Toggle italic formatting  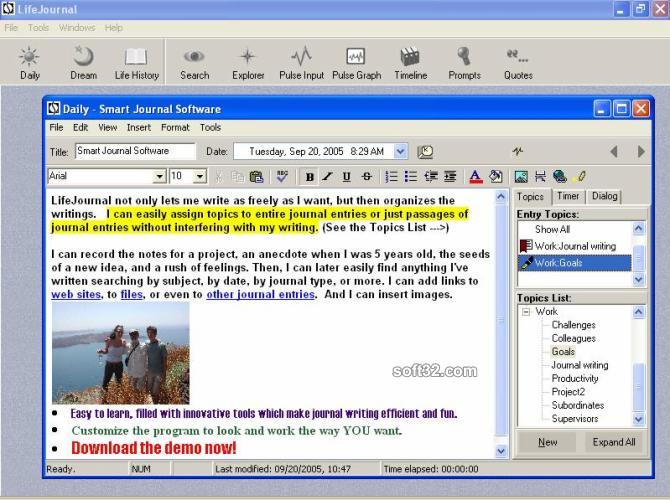click(x=327, y=176)
